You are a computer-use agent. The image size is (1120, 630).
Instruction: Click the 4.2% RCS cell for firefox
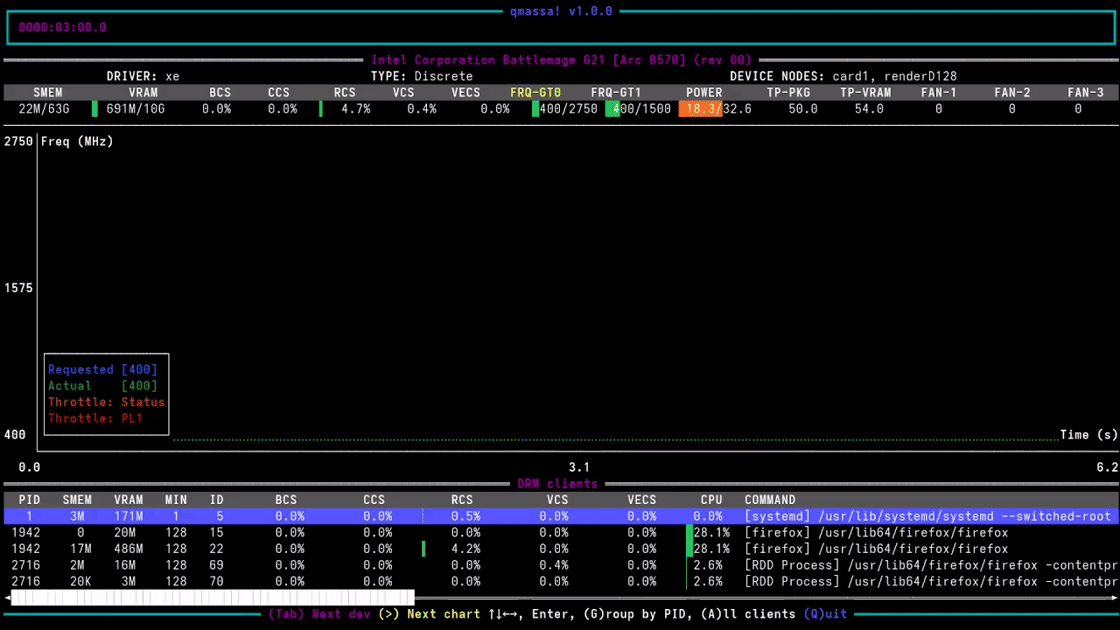coord(466,549)
